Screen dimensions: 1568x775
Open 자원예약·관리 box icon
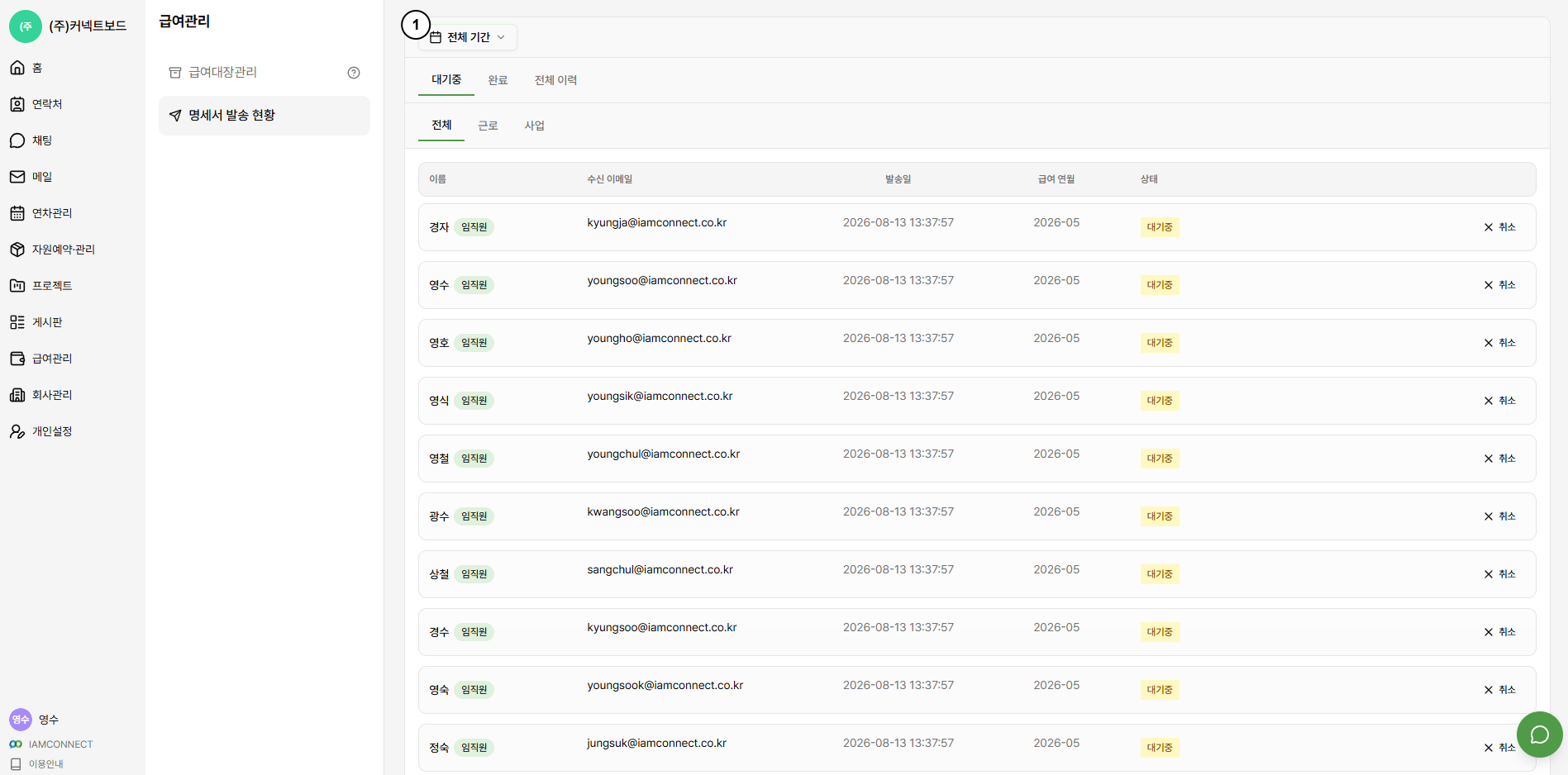click(x=17, y=250)
